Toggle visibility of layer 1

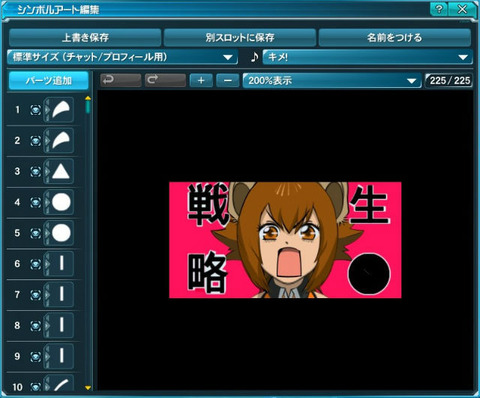pos(36,110)
